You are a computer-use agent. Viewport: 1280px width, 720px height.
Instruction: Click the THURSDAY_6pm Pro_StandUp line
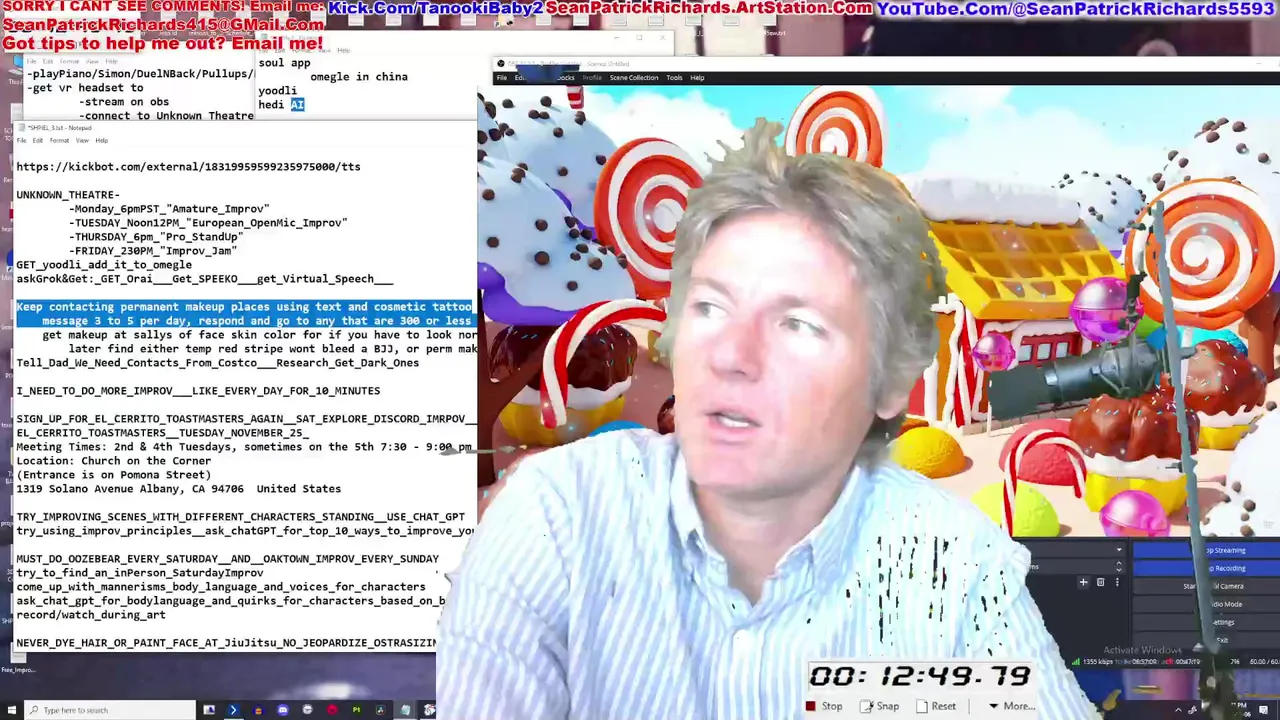pyautogui.click(x=156, y=237)
